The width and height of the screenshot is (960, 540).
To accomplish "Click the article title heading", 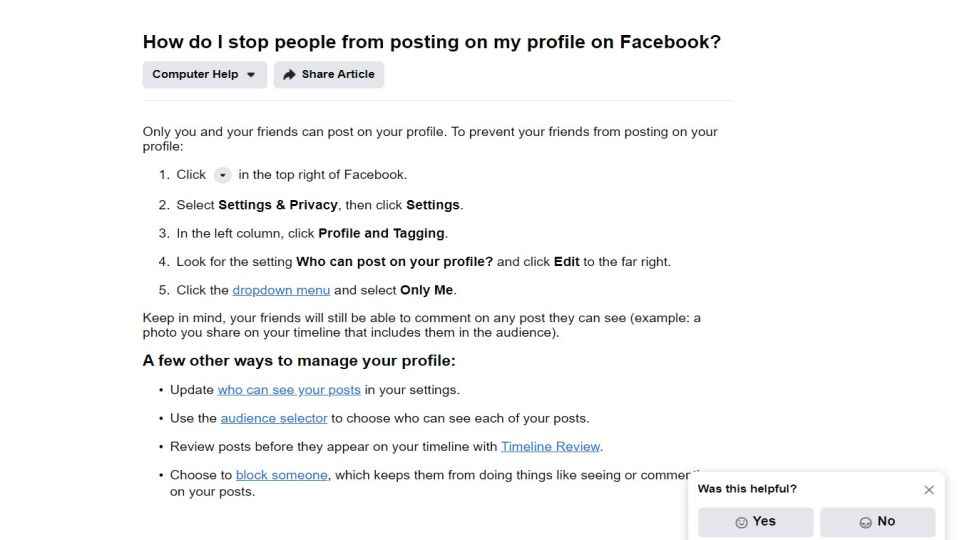I will click(432, 42).
